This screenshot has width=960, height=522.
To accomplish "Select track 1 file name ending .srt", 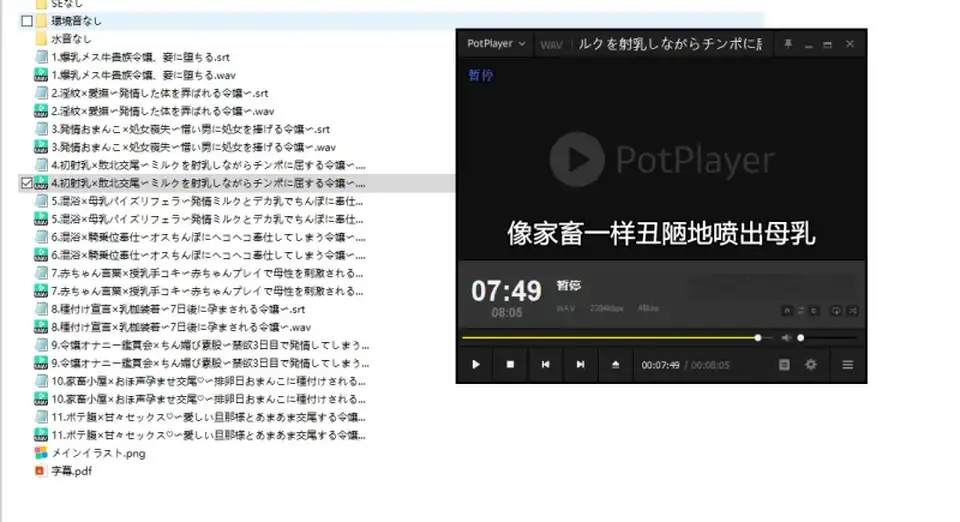I will (x=141, y=57).
